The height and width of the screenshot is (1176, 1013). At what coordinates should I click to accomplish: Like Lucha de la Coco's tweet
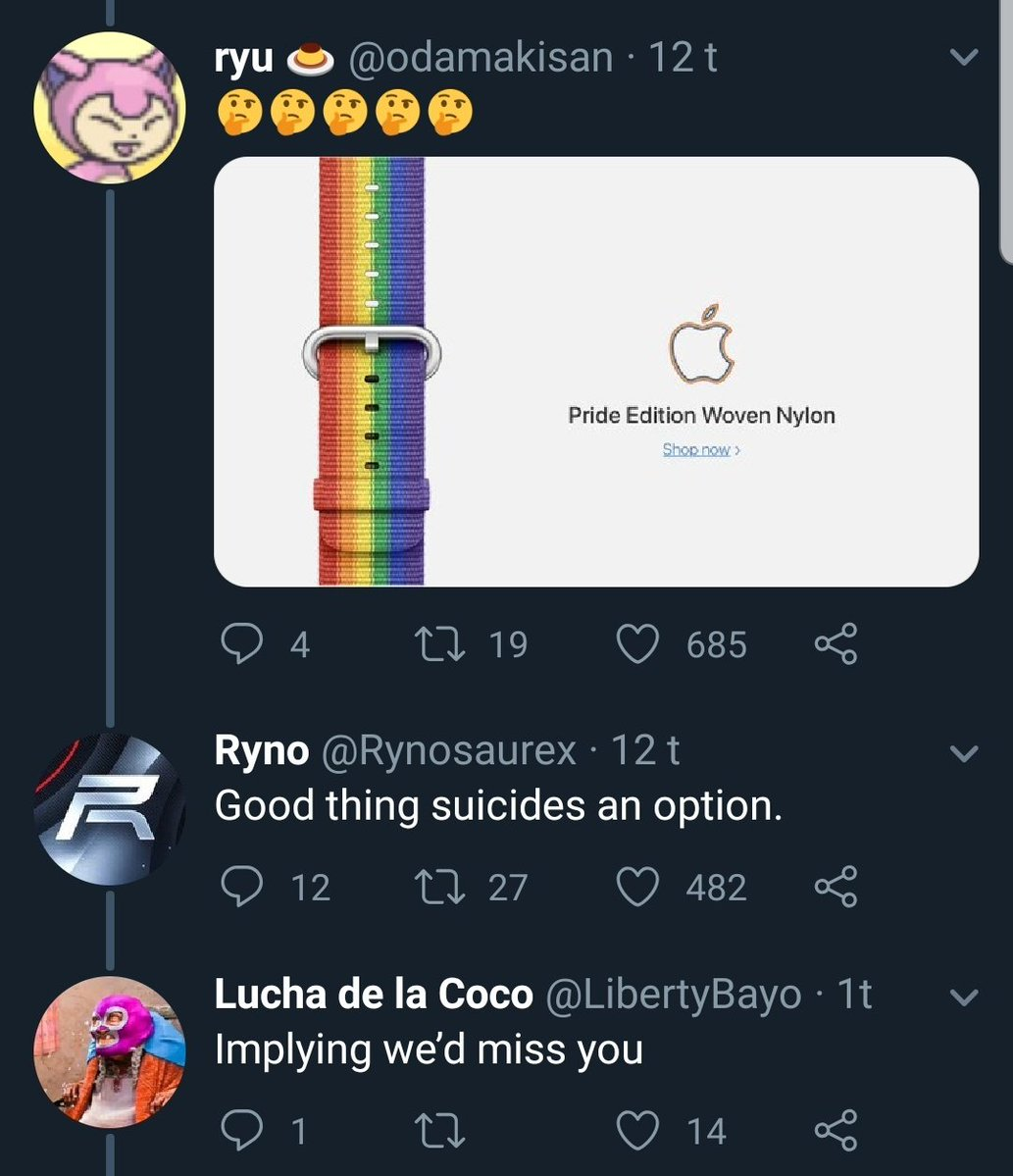[637, 1130]
